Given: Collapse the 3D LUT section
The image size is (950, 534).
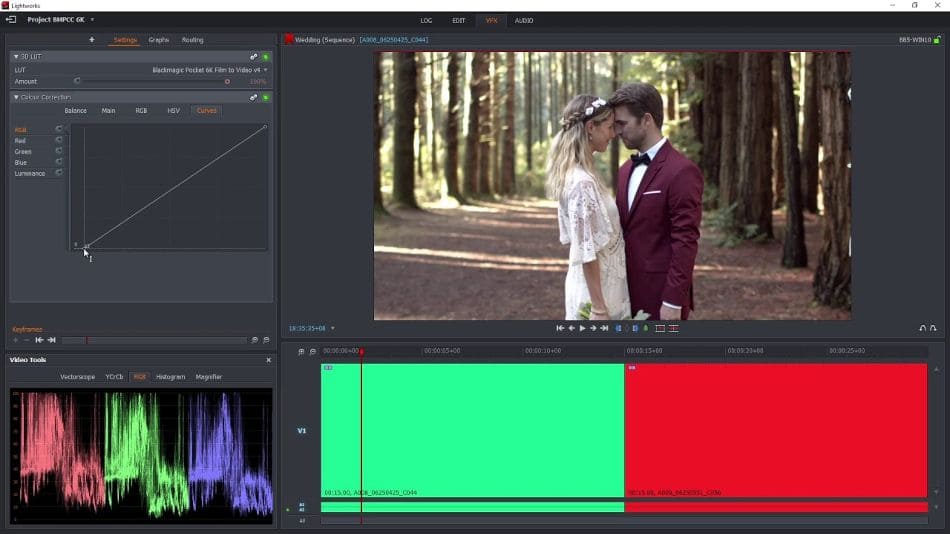Looking at the screenshot, I should (16, 56).
